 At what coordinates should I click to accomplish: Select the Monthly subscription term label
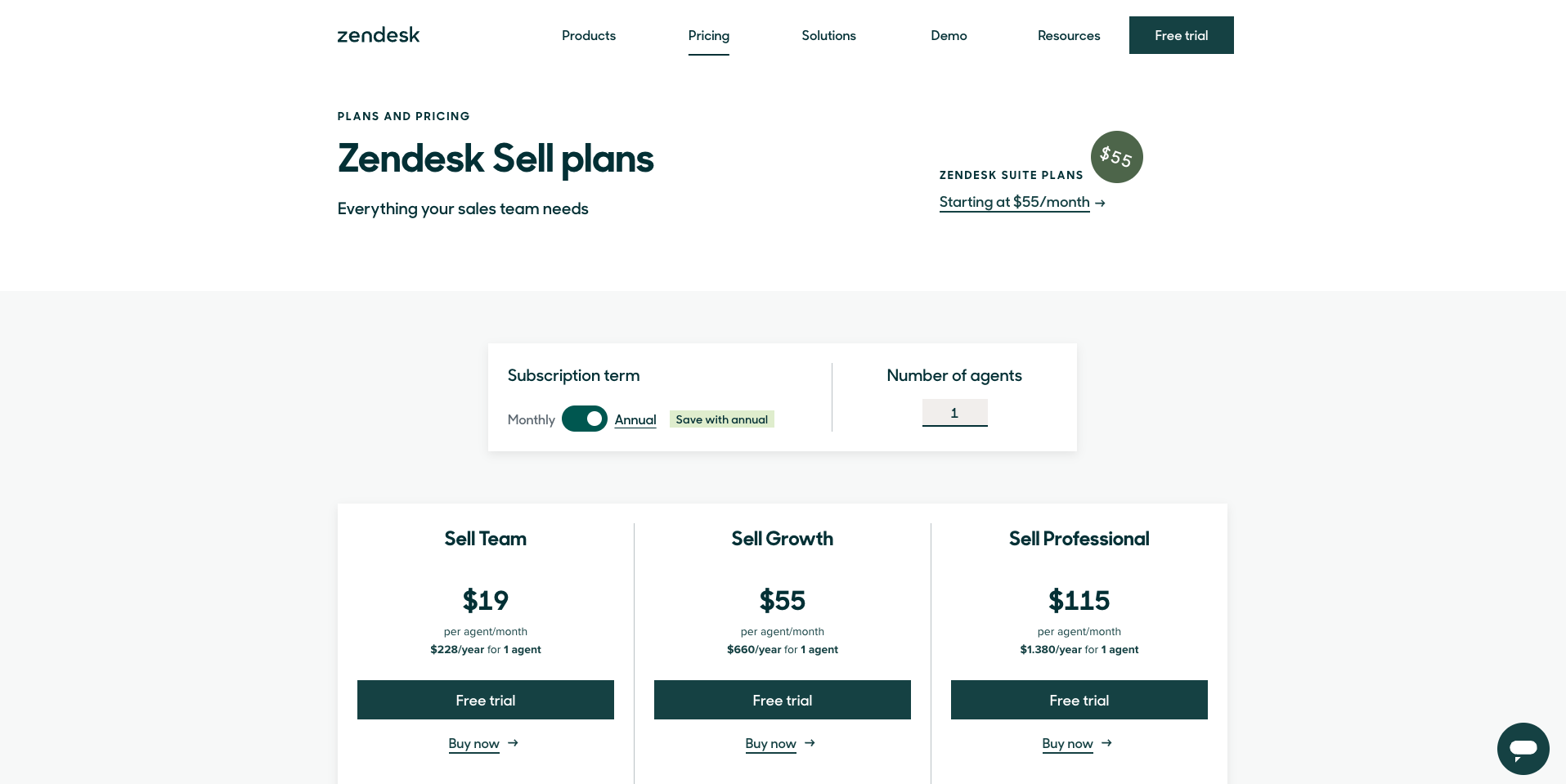coord(531,419)
